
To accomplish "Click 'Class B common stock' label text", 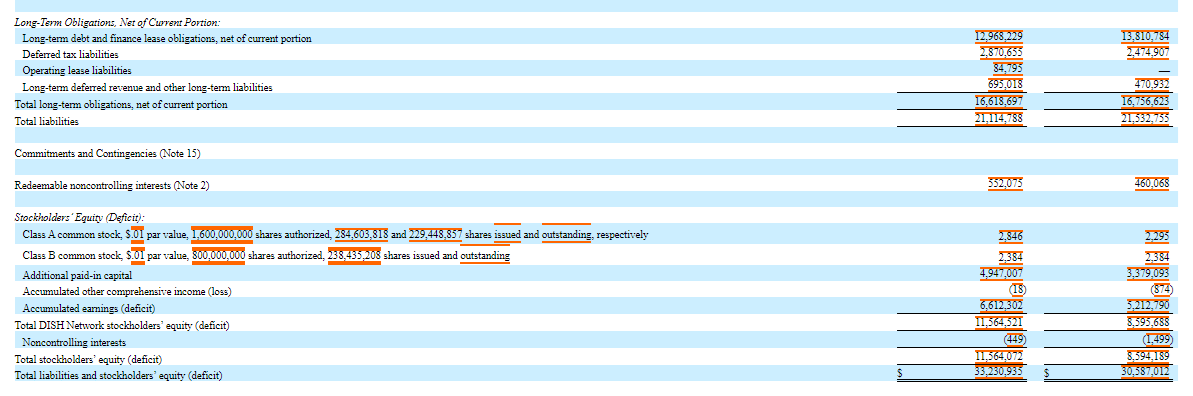I will coord(73,256).
